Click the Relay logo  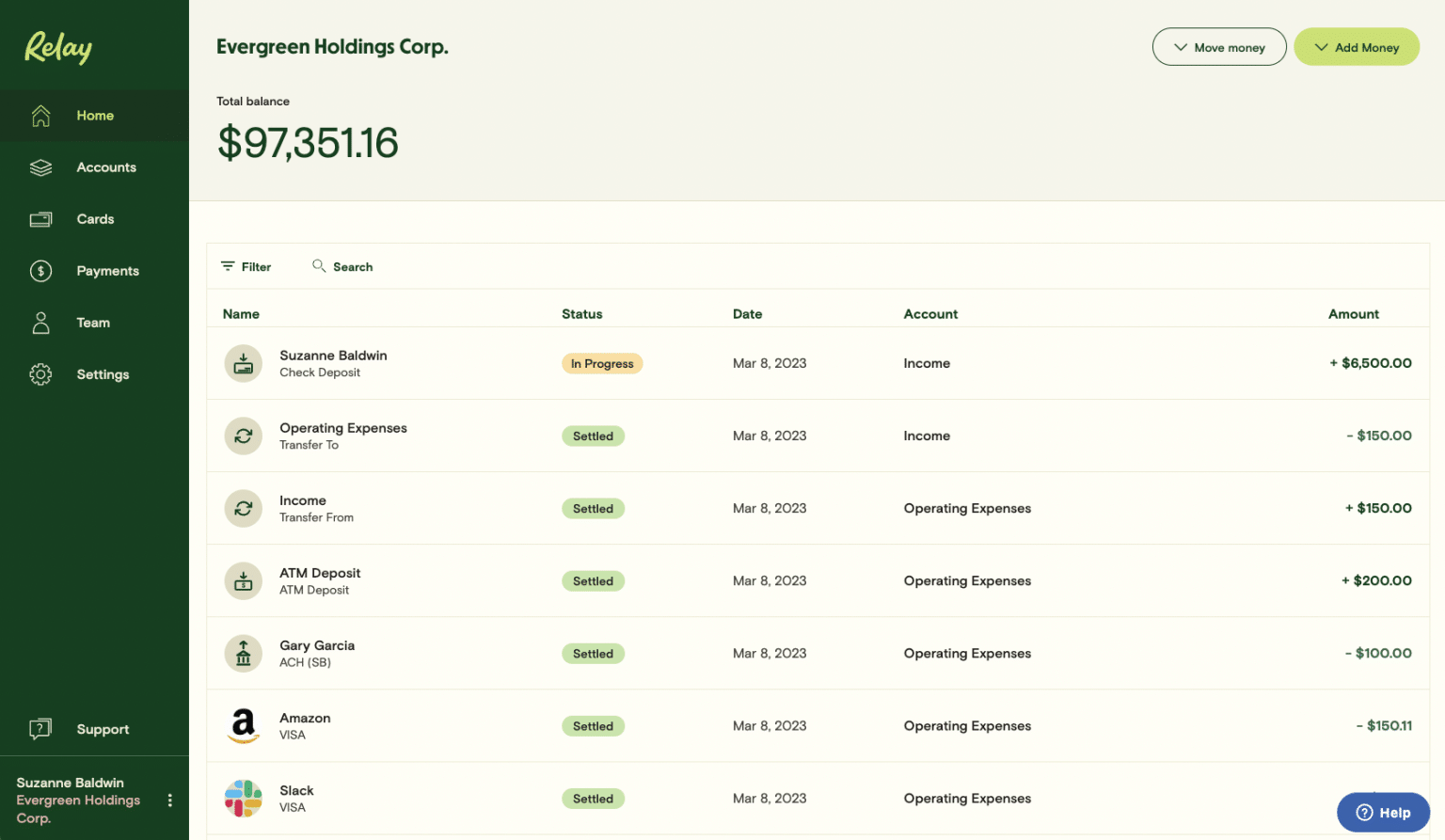coord(57,46)
